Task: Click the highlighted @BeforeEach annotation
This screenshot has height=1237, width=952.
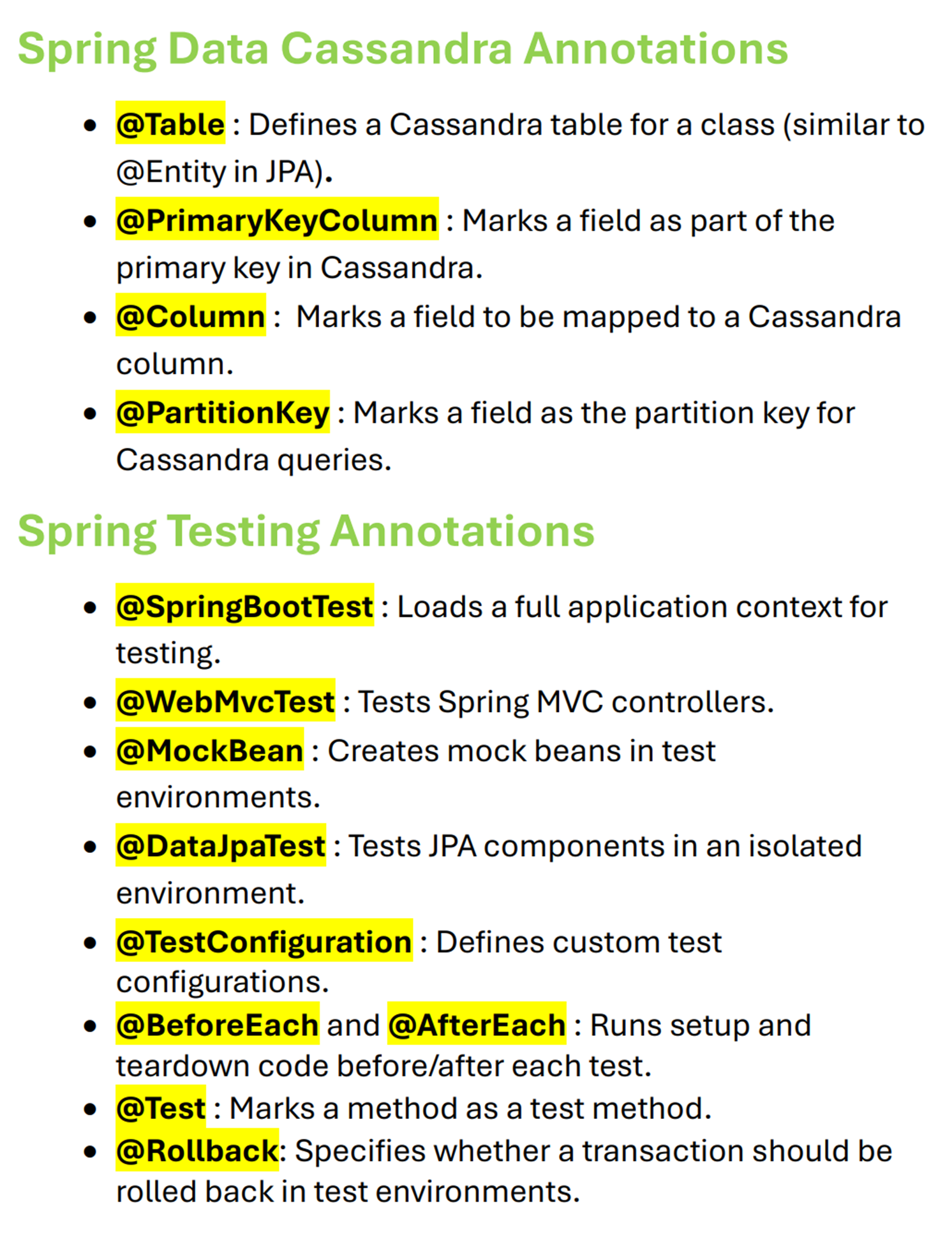Action: (x=217, y=1025)
